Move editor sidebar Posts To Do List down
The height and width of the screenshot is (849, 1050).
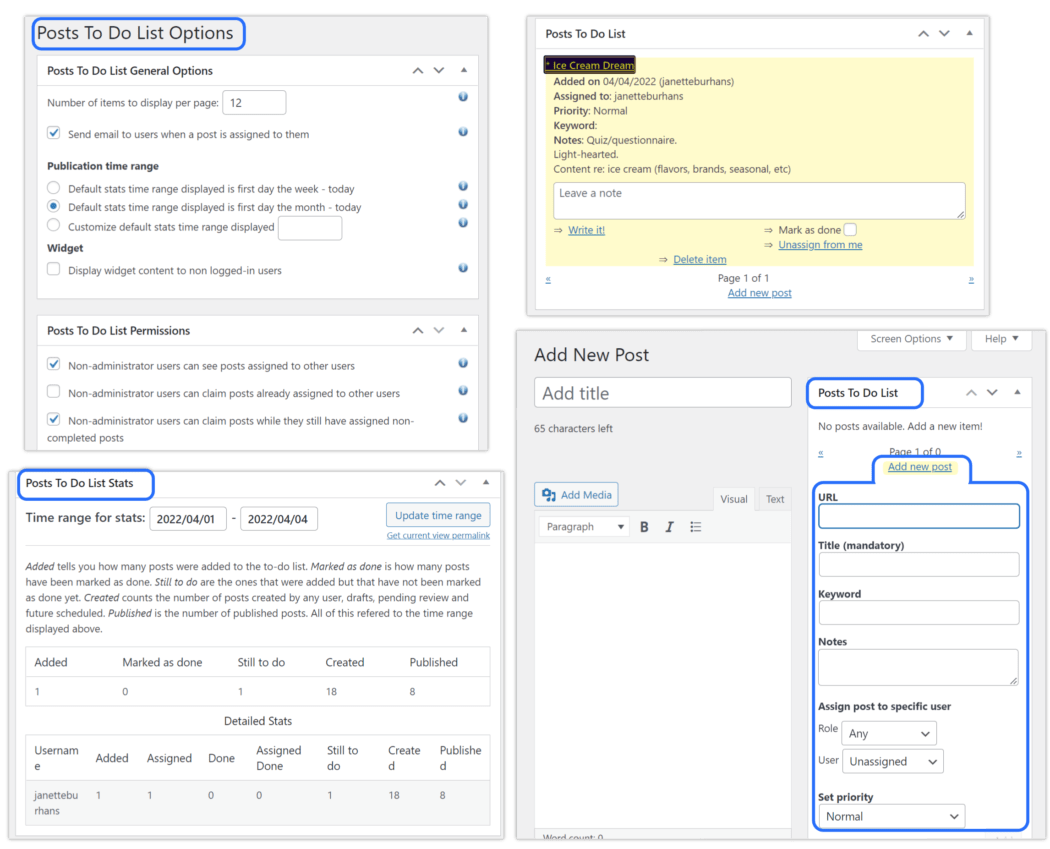click(992, 393)
